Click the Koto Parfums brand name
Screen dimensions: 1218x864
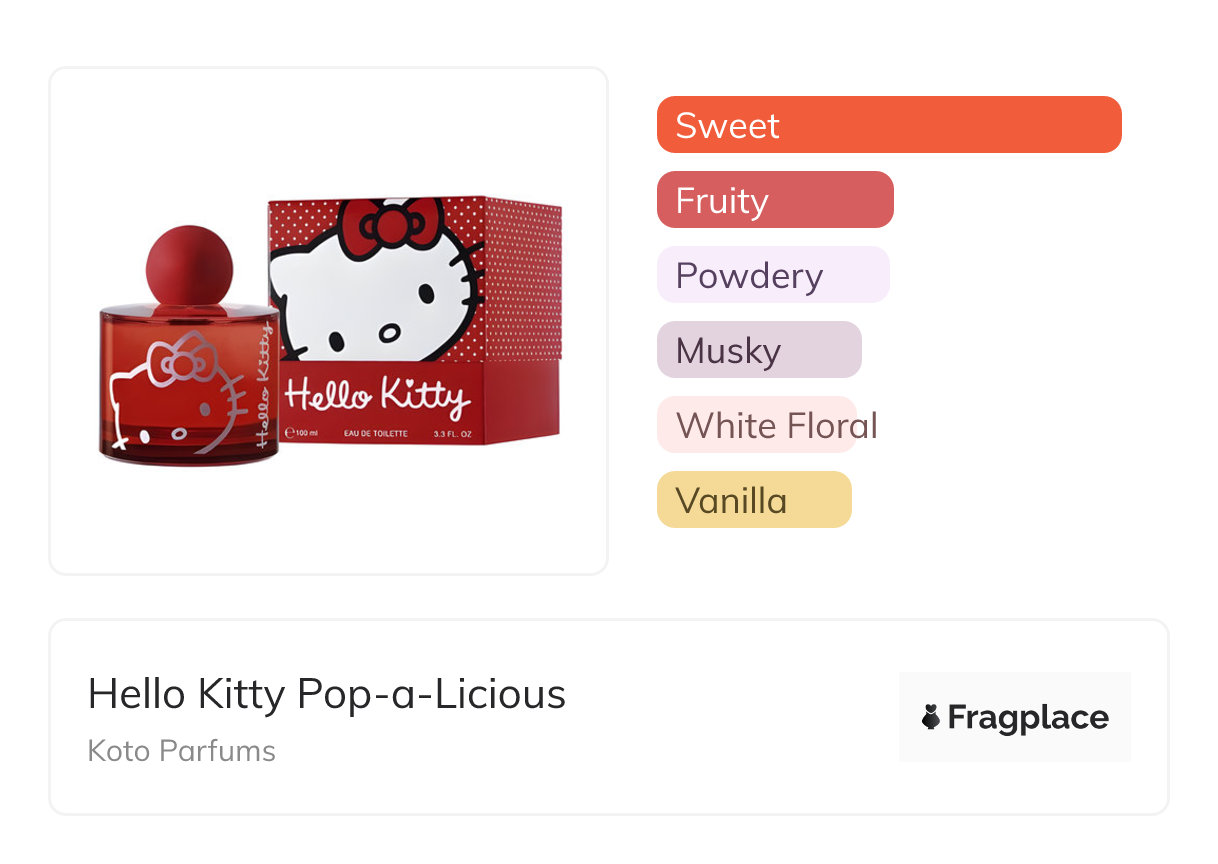tap(181, 751)
